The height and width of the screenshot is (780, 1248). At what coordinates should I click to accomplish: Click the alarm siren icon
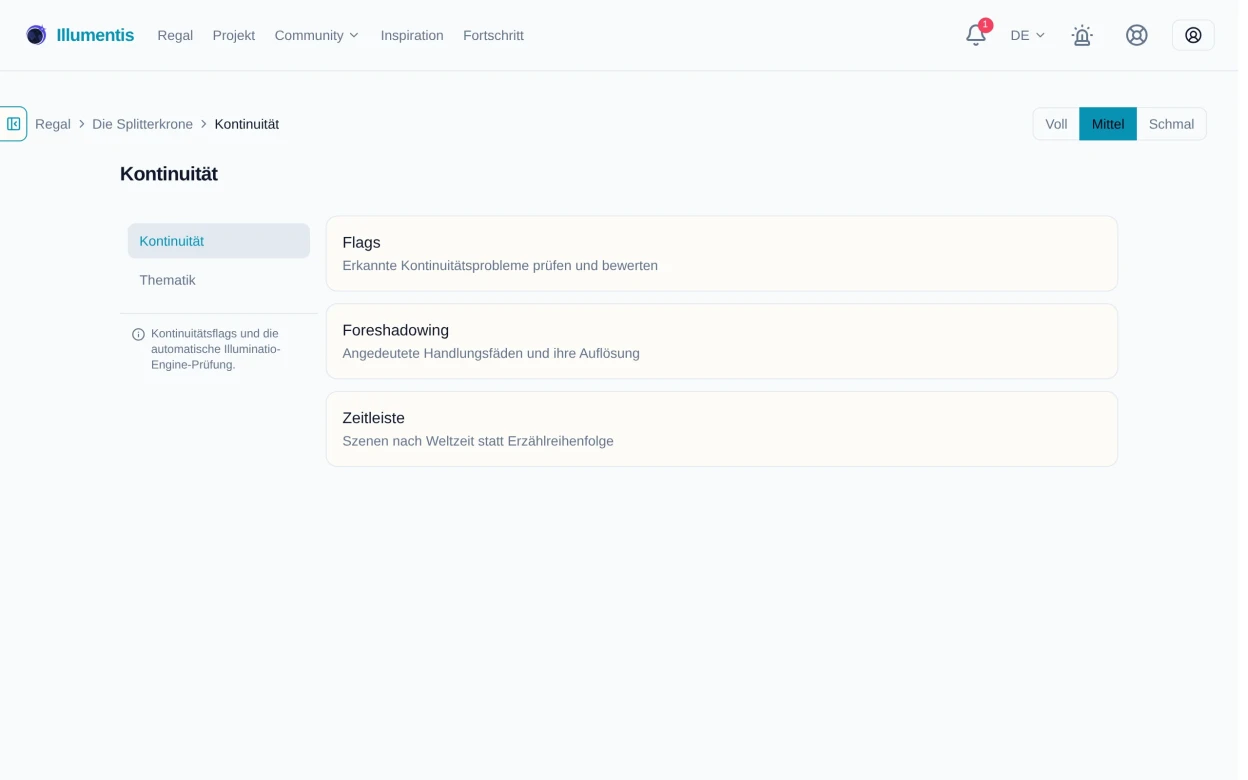1082,35
